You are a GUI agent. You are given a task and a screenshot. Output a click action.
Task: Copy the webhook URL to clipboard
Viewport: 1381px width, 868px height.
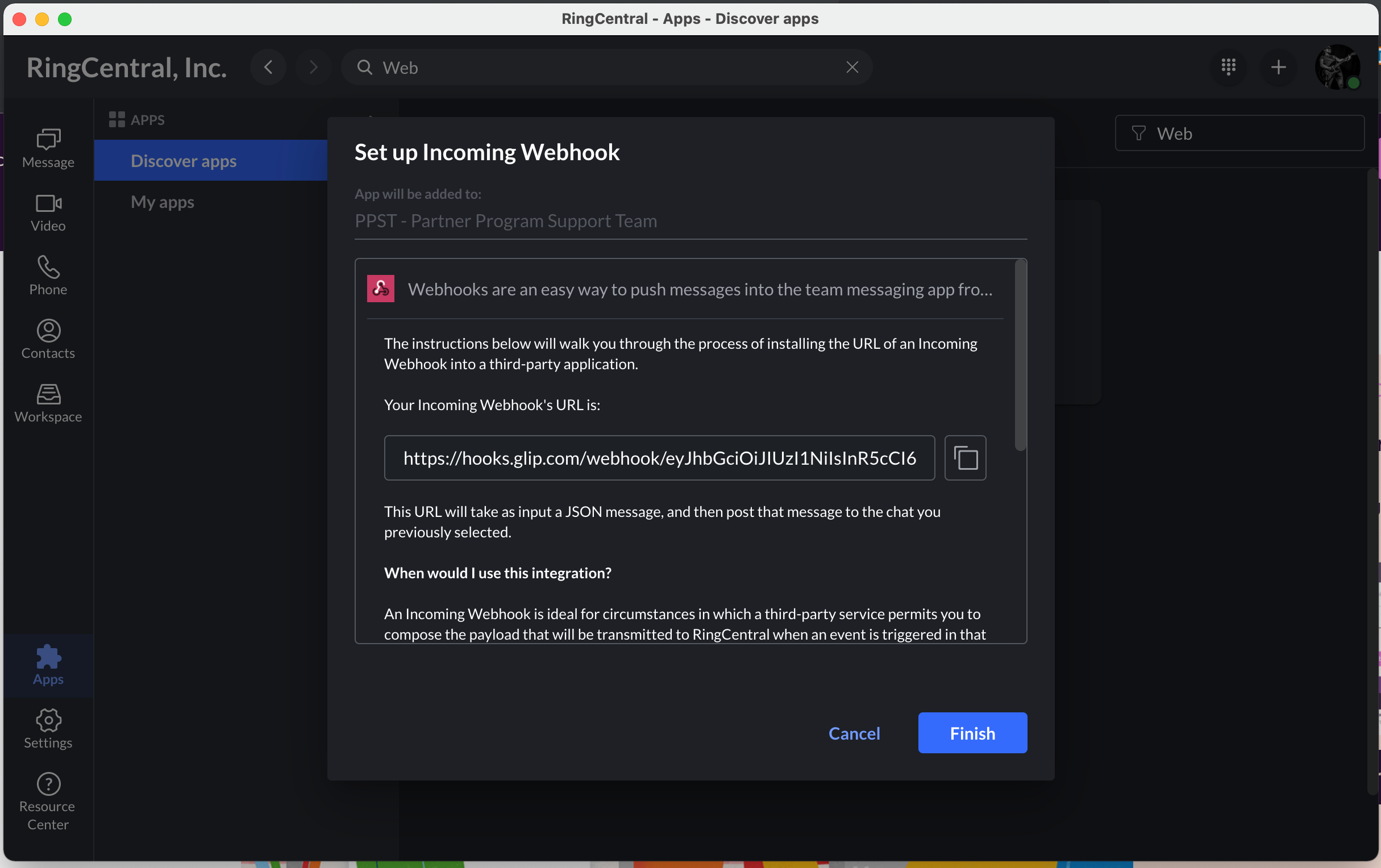[x=965, y=457]
